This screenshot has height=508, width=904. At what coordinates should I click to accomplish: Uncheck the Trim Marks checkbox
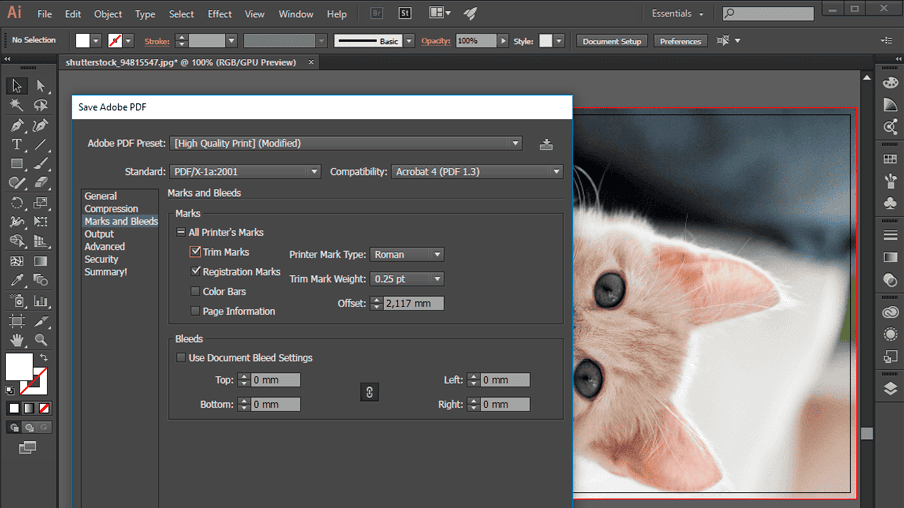[196, 252]
